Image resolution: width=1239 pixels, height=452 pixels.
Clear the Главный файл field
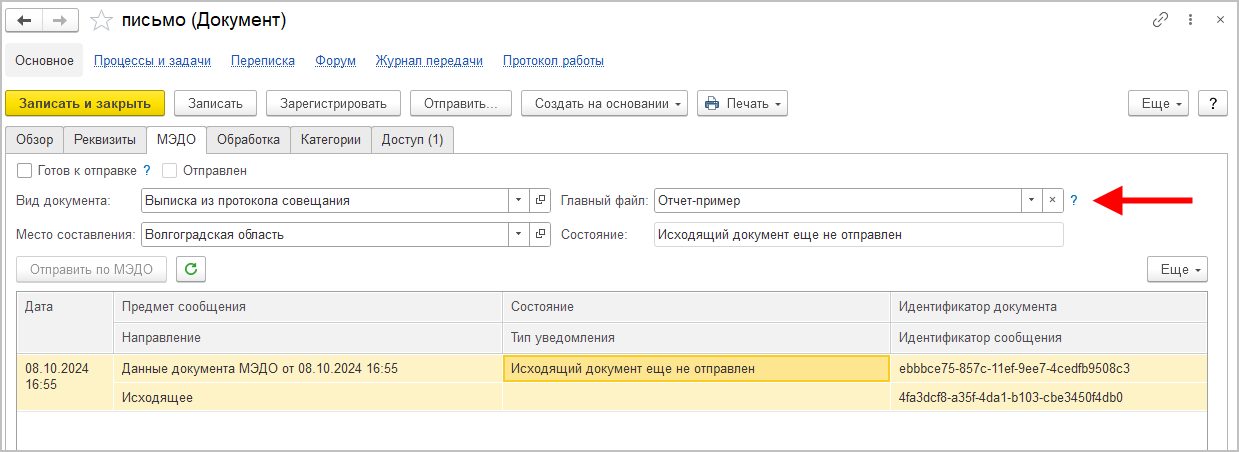tap(1052, 200)
